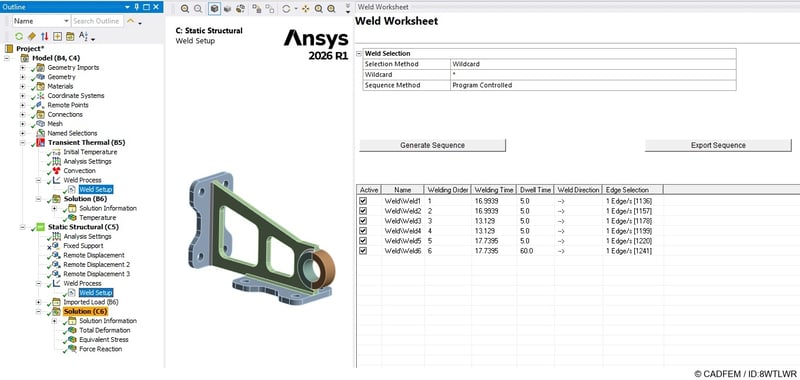Expand the Connections tree node

[x=22, y=114]
